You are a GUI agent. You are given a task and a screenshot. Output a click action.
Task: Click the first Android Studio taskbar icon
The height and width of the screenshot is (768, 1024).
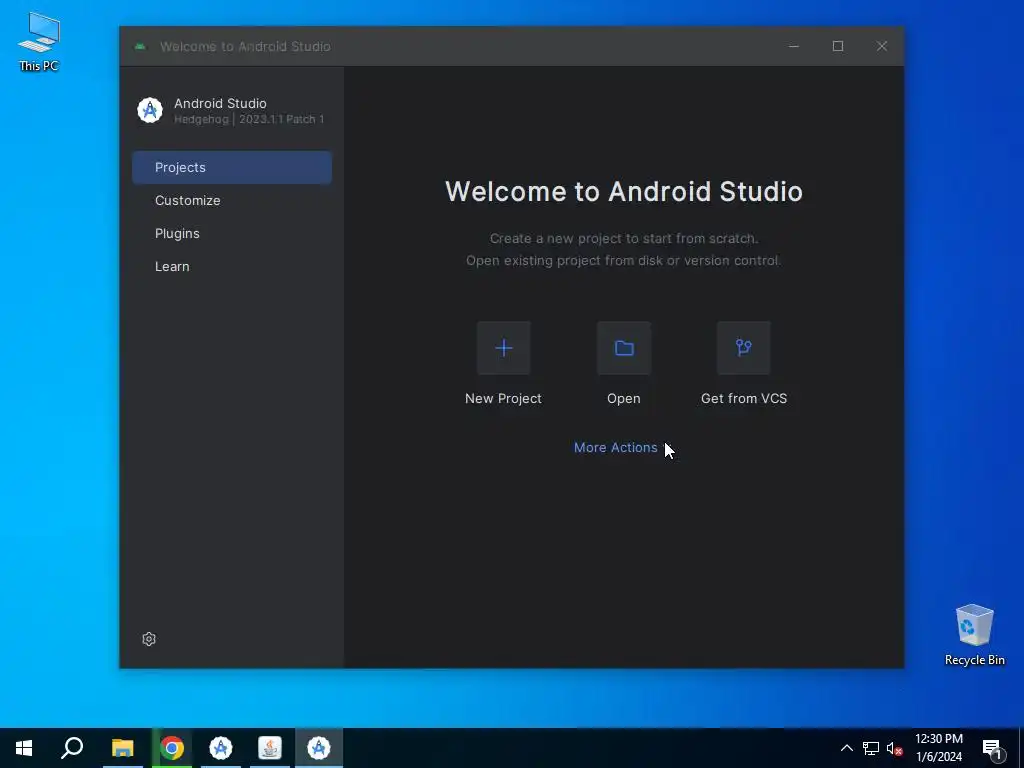tap(221, 748)
